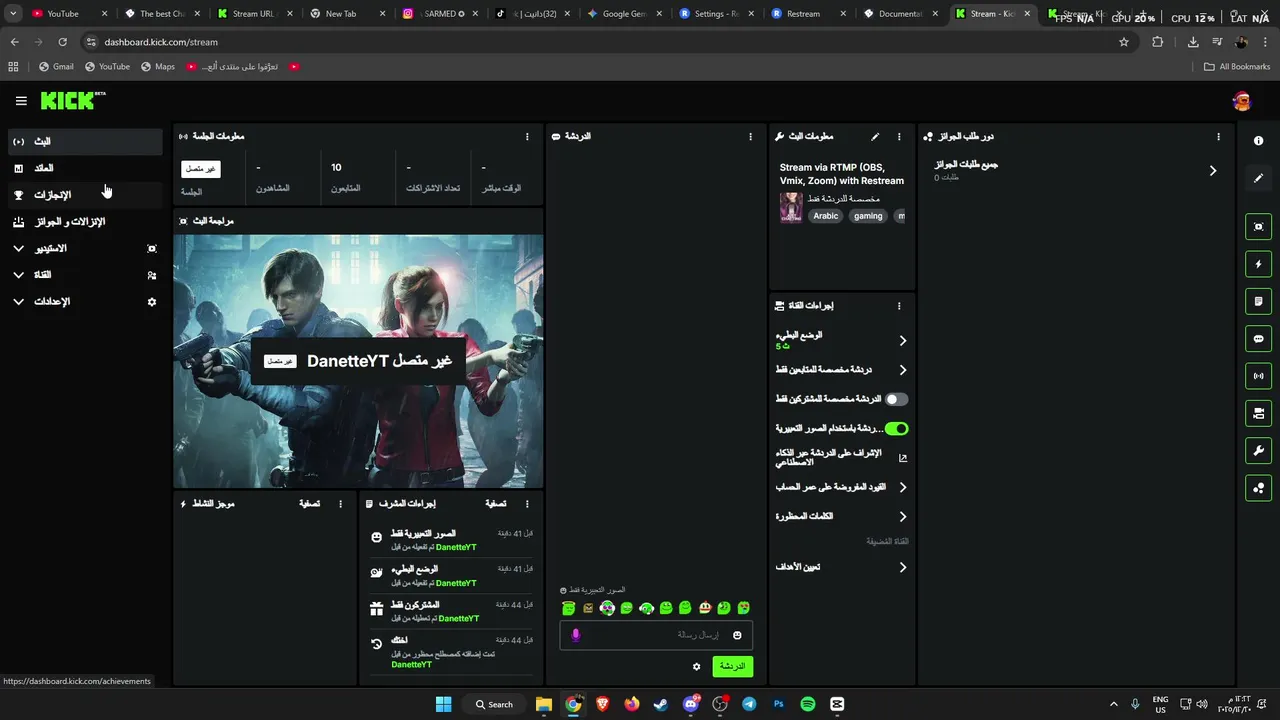Click the camera-frame icon in the right rail

pyautogui.click(x=1258, y=227)
